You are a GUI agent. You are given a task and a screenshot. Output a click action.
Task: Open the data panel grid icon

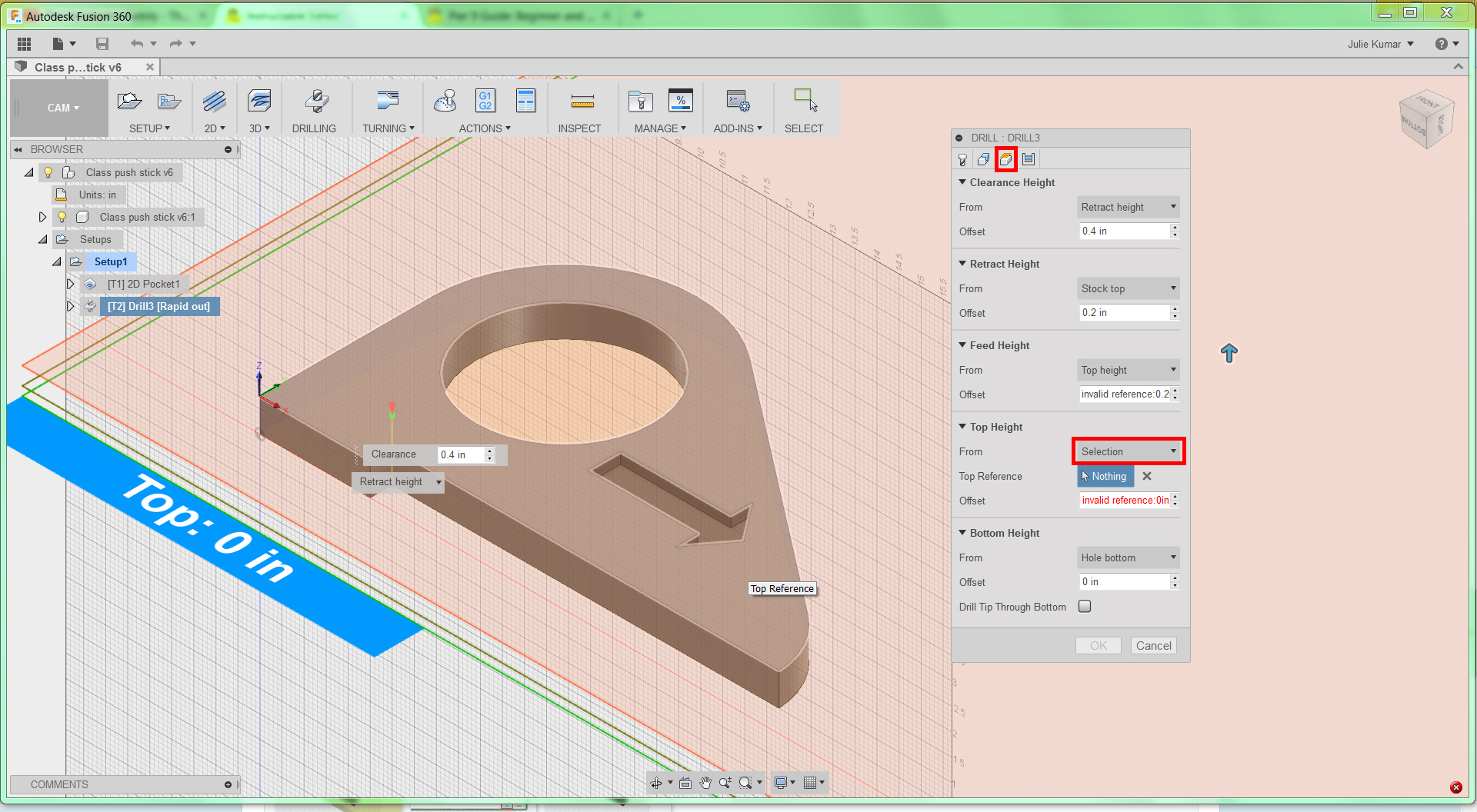tap(24, 44)
